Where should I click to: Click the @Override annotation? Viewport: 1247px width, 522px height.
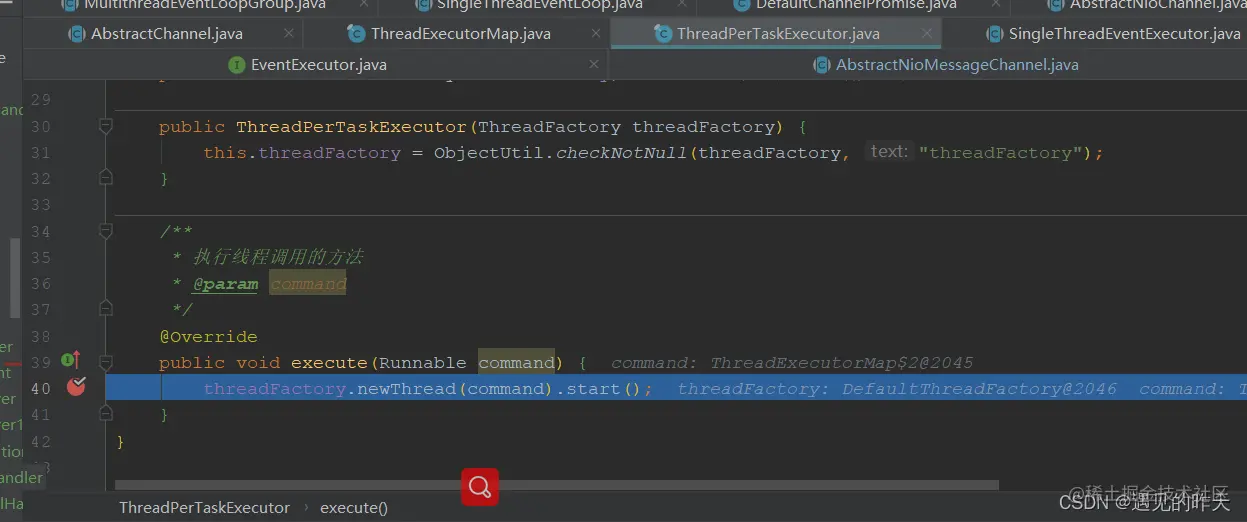click(x=208, y=337)
